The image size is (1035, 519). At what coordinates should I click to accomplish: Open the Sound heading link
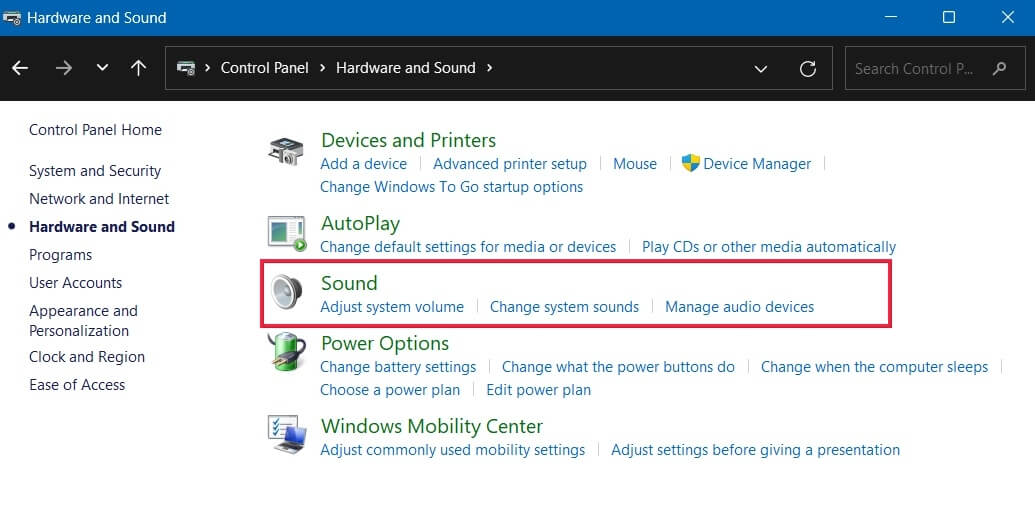pyautogui.click(x=349, y=283)
